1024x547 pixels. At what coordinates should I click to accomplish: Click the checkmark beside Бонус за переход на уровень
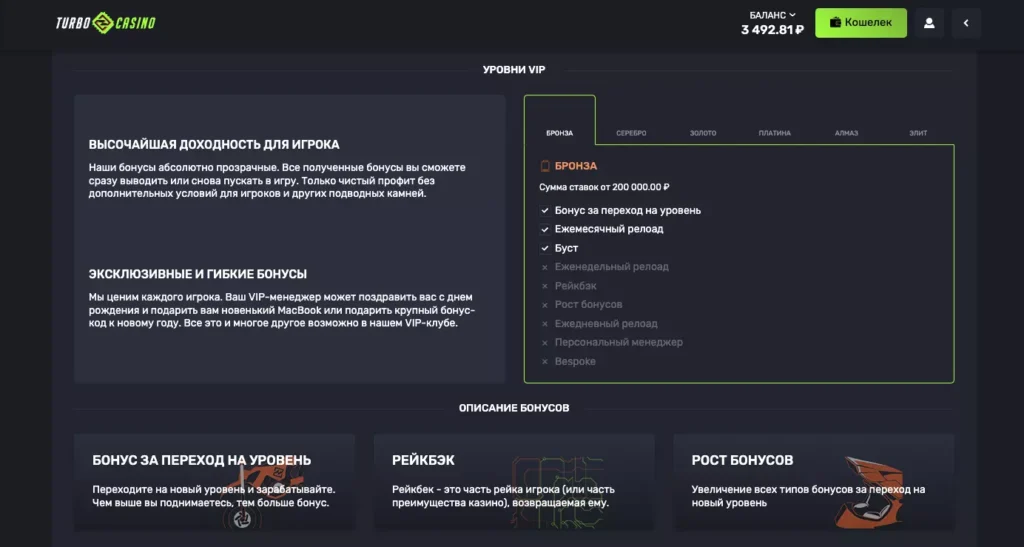pyautogui.click(x=545, y=211)
